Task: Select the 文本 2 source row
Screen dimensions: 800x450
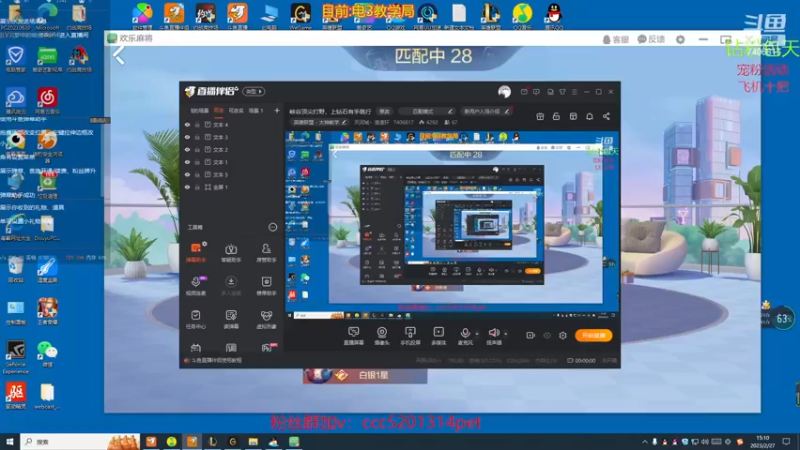Action: (232, 149)
